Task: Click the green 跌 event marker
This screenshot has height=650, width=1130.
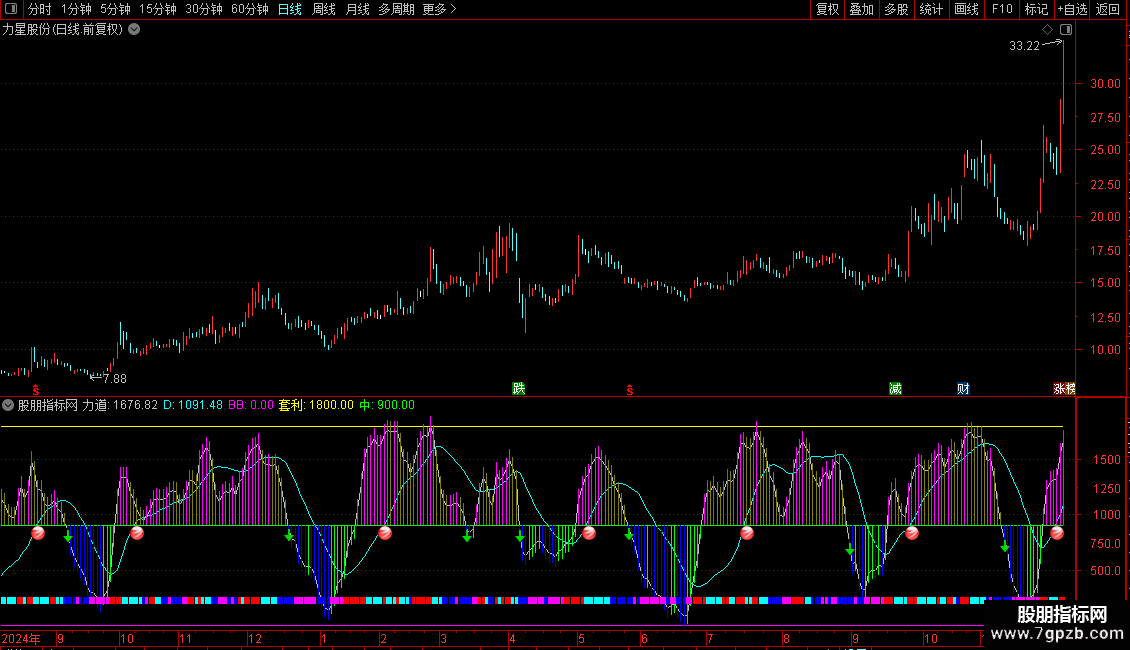Action: 518,388
